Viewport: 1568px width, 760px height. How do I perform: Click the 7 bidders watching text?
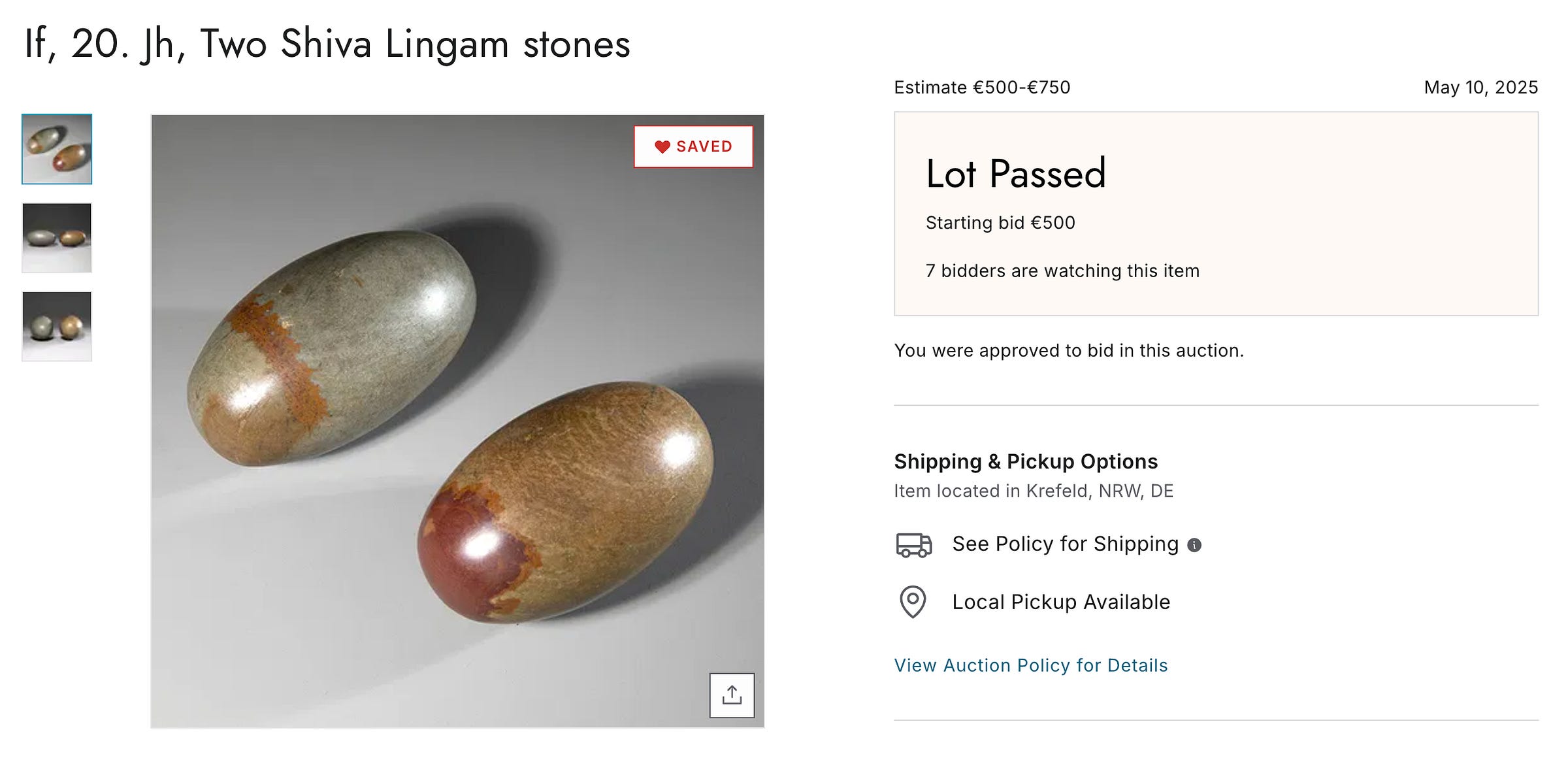[1062, 271]
